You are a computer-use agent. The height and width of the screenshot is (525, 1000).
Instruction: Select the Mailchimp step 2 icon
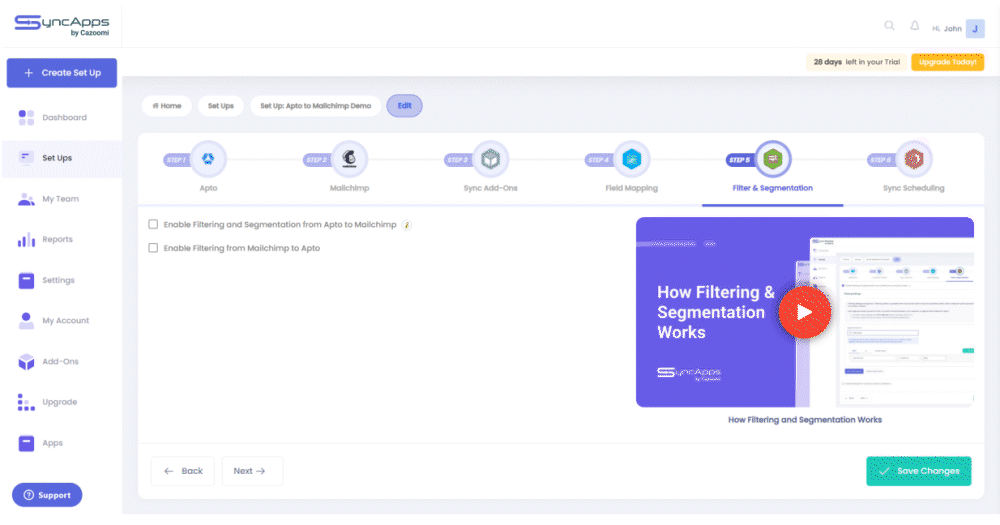pyautogui.click(x=349, y=159)
